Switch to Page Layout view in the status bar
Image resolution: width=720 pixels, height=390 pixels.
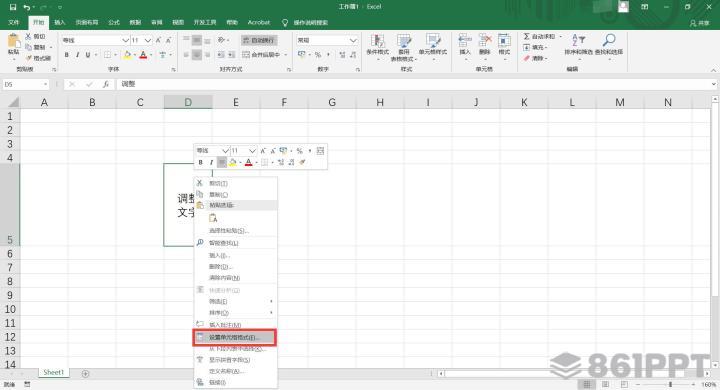click(606, 384)
